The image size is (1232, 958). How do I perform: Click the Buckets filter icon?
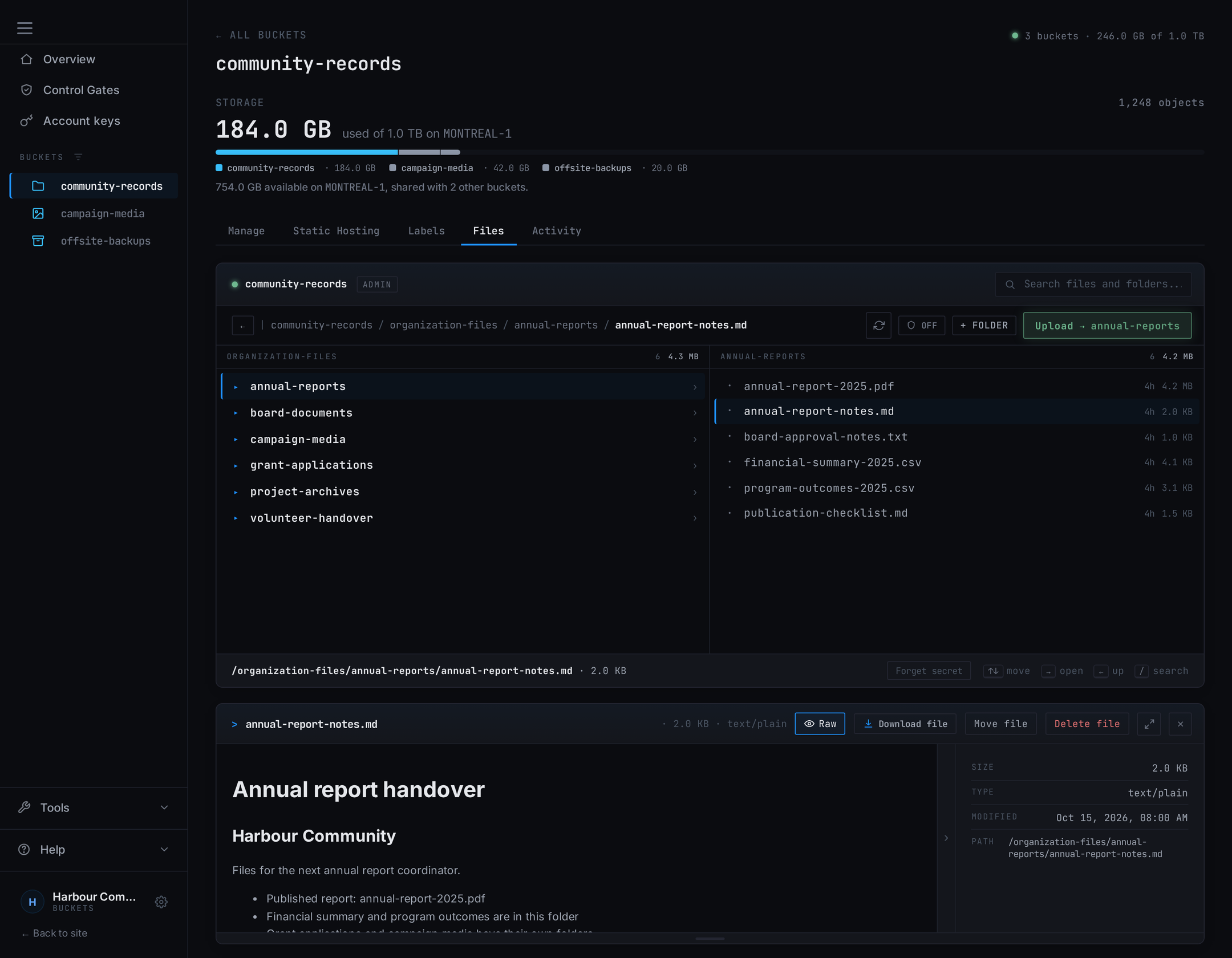click(x=79, y=157)
